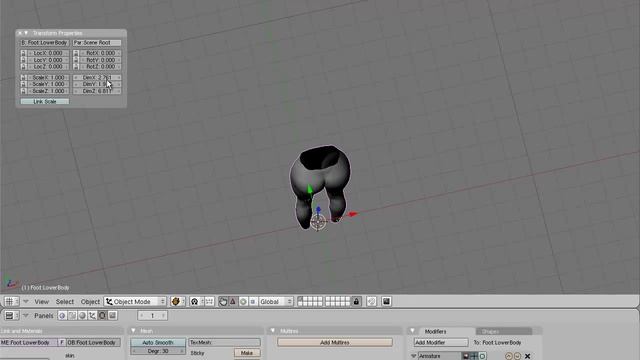This screenshot has width=640, height=360.
Task: Click the second layer button group
Action: click(x=337, y=302)
